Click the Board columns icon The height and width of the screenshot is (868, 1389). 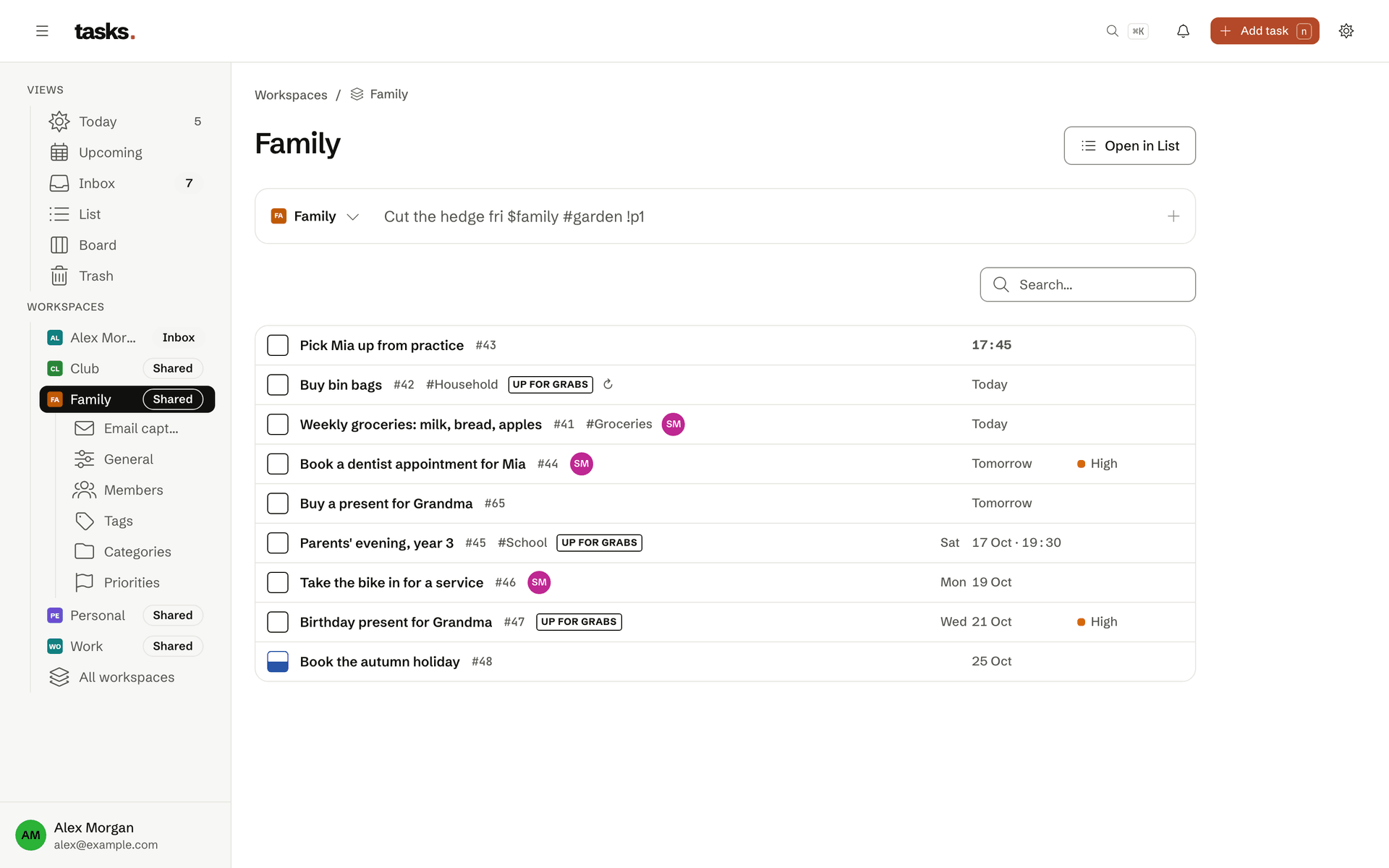(x=59, y=245)
